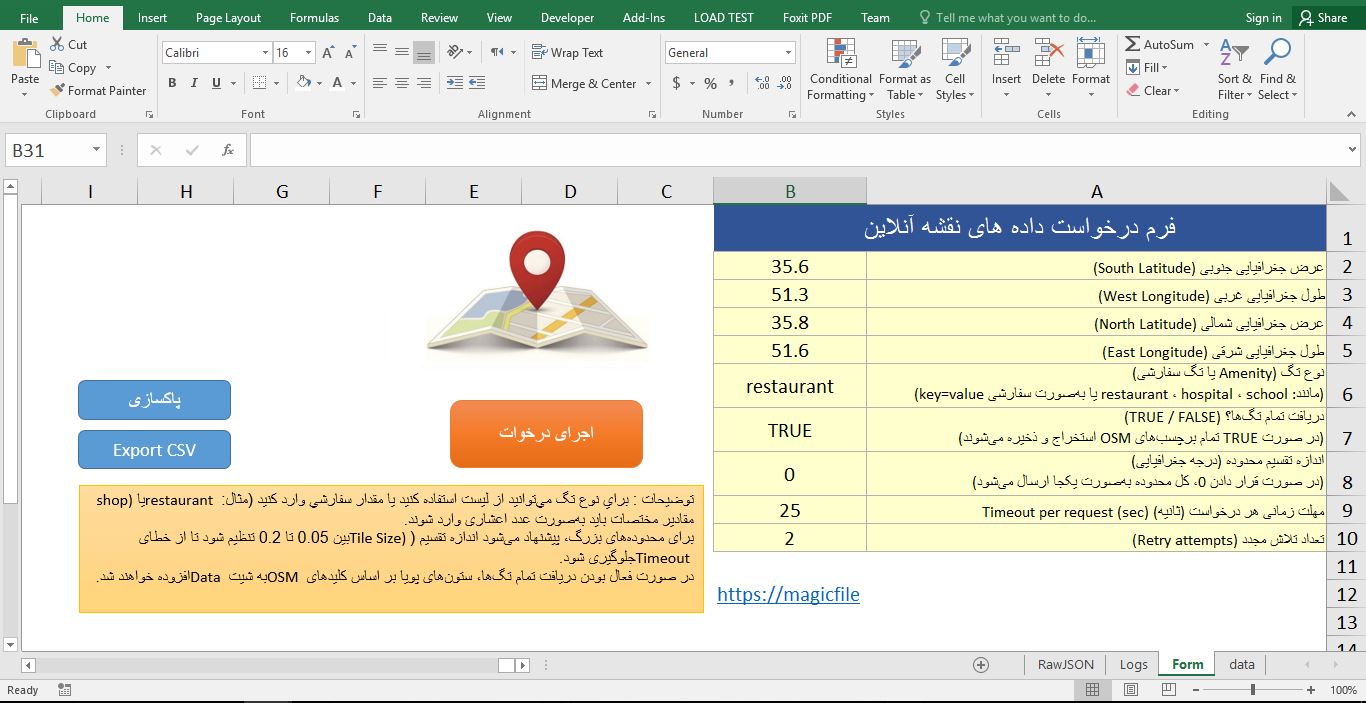Toggle bold formatting
The height and width of the screenshot is (703, 1366).
point(171,84)
